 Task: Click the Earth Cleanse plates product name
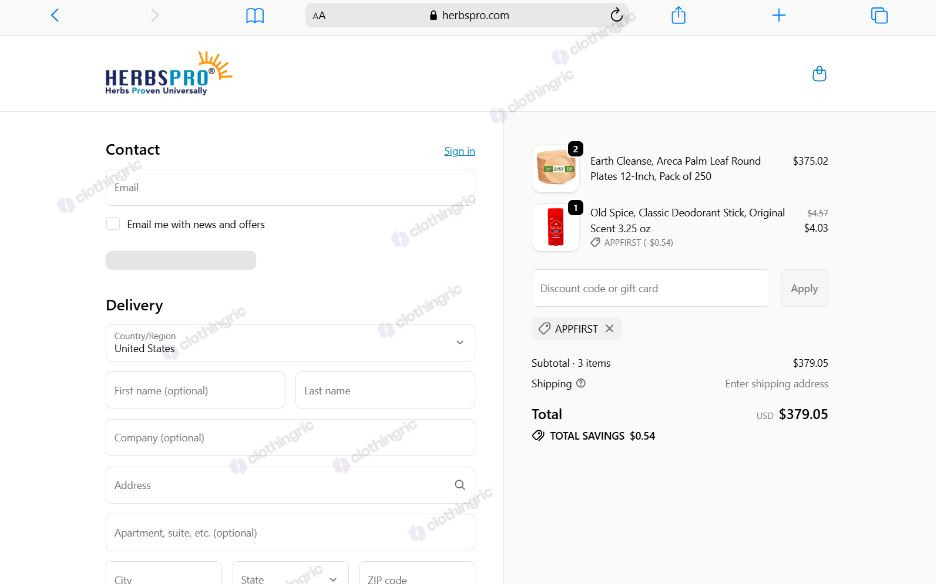(x=675, y=168)
